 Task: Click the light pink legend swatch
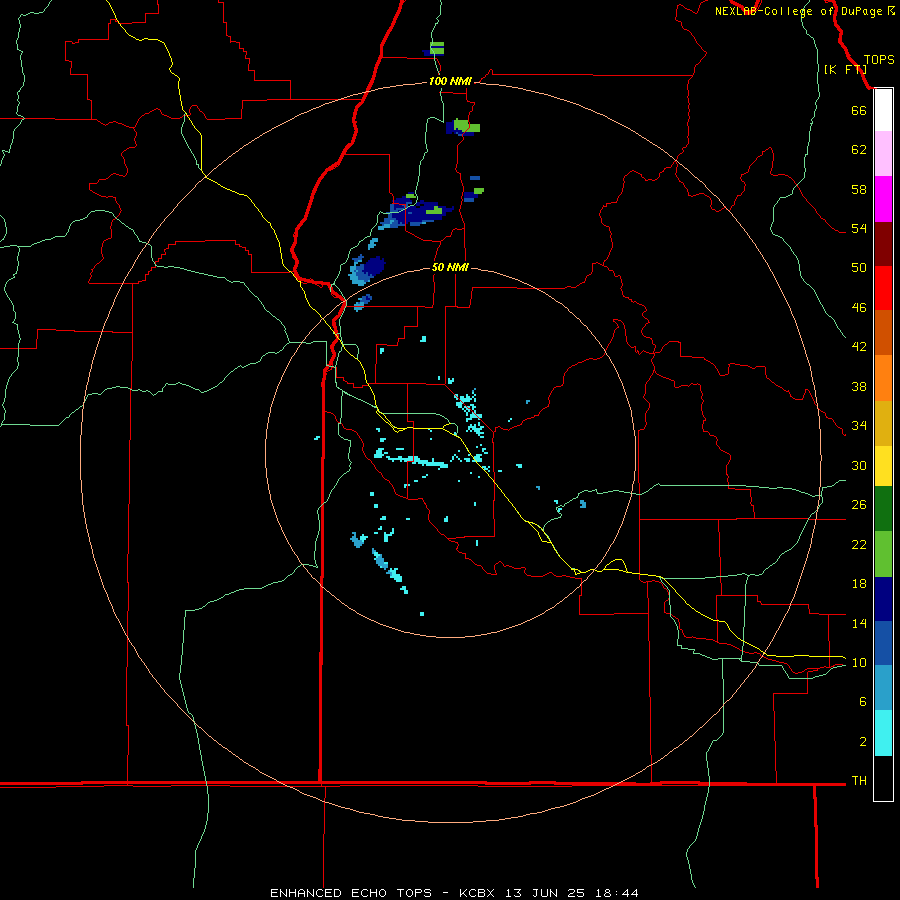coord(883,153)
